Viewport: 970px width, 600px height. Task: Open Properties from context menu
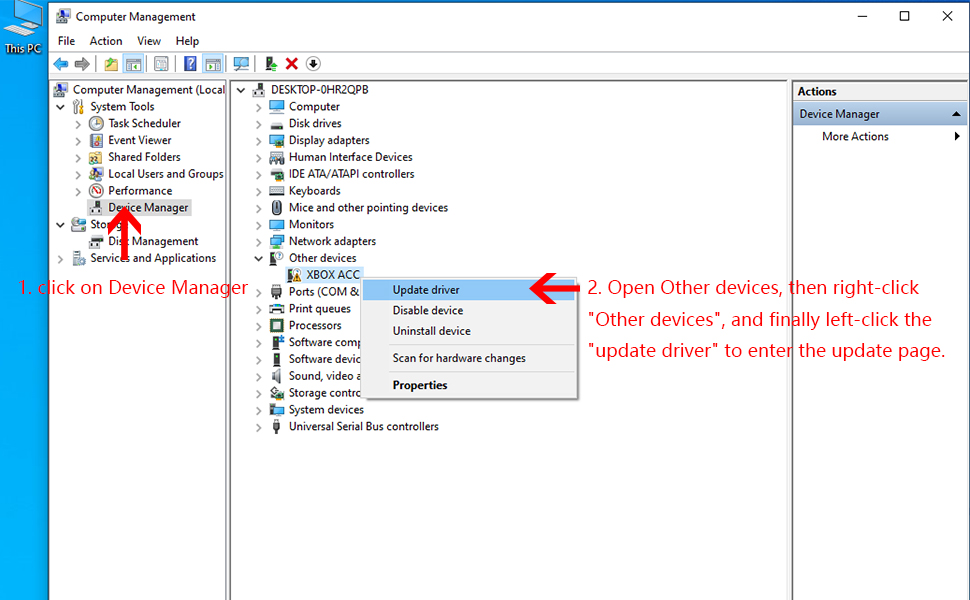coord(469,385)
